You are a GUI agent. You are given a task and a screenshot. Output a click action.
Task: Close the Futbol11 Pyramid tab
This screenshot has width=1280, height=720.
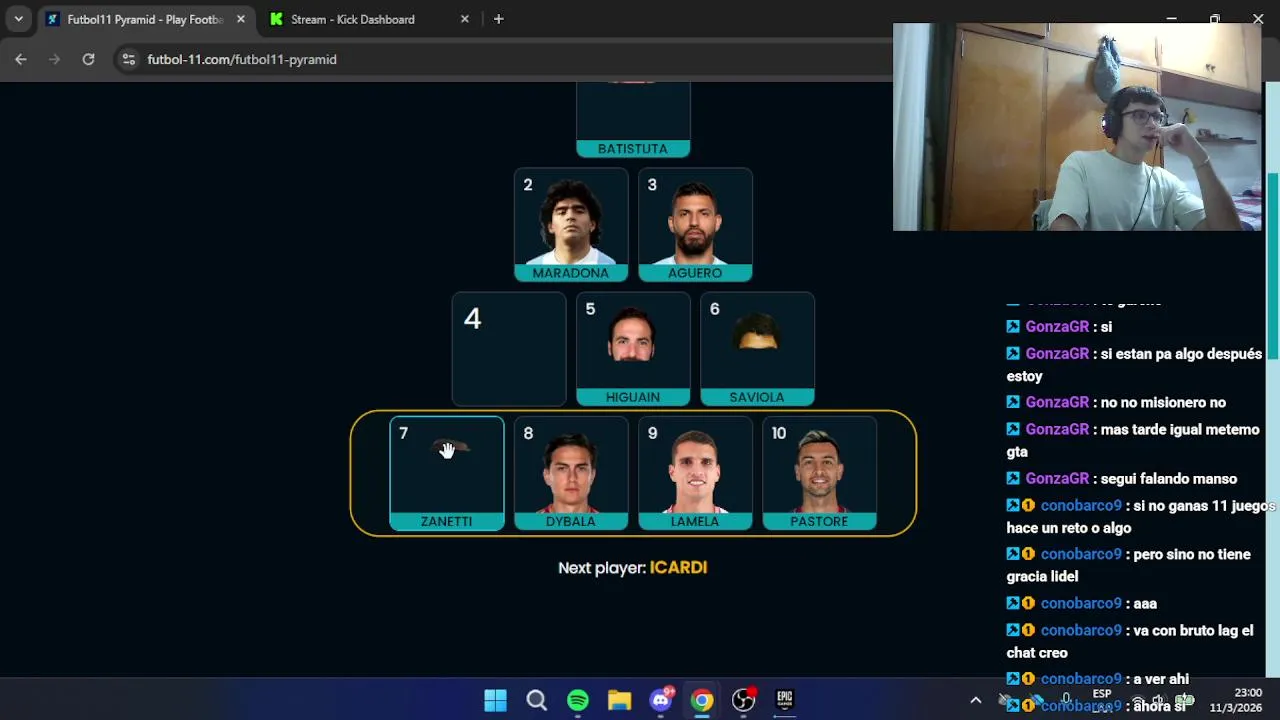[240, 19]
